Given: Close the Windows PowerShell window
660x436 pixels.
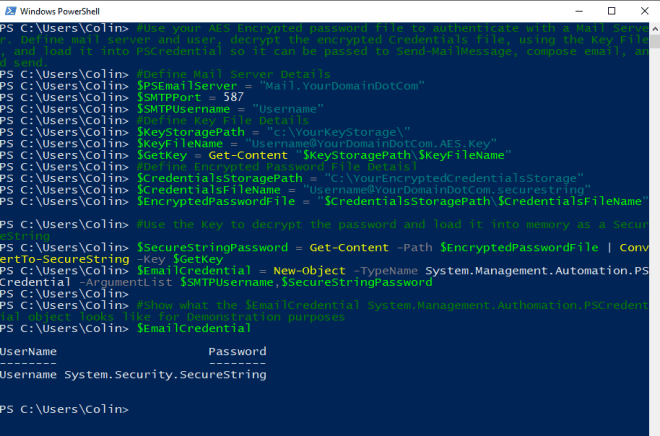Looking at the screenshot, I should pos(644,11).
